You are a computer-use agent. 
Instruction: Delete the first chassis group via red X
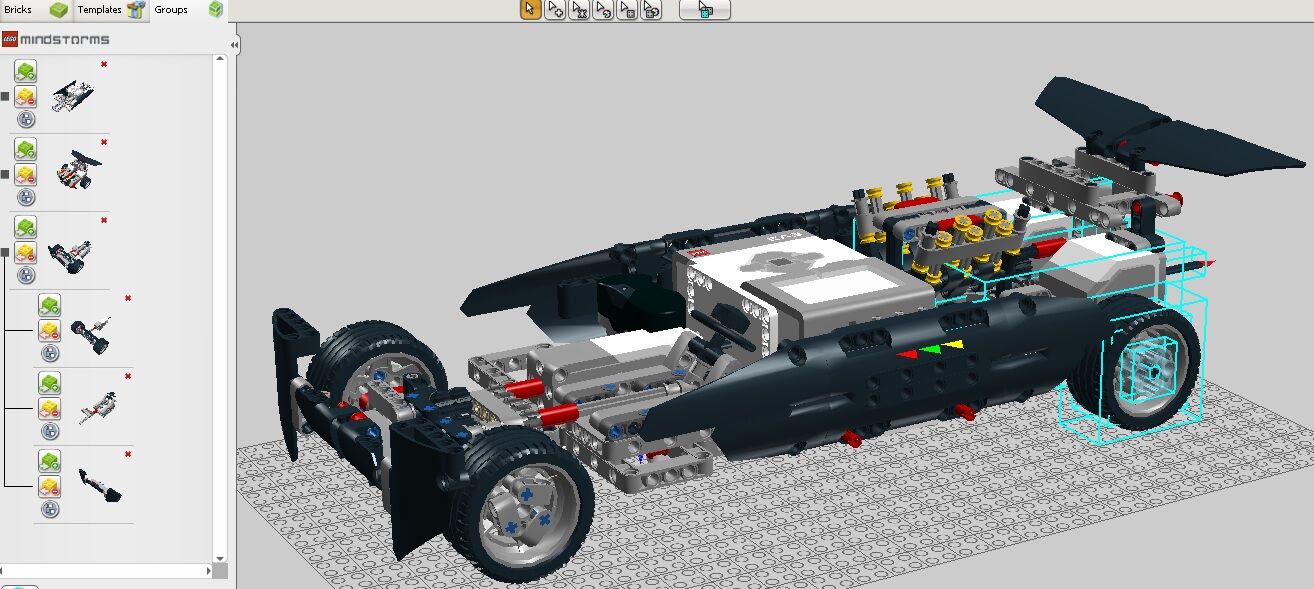click(x=104, y=64)
